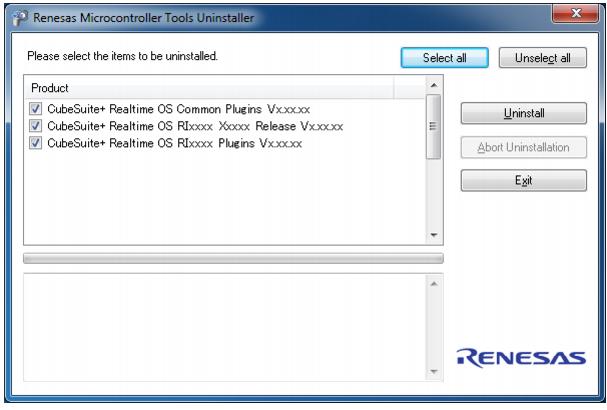Screen dimensions: 607x410
Task: Click the product list scrollbar thumb
Action: point(433,127)
